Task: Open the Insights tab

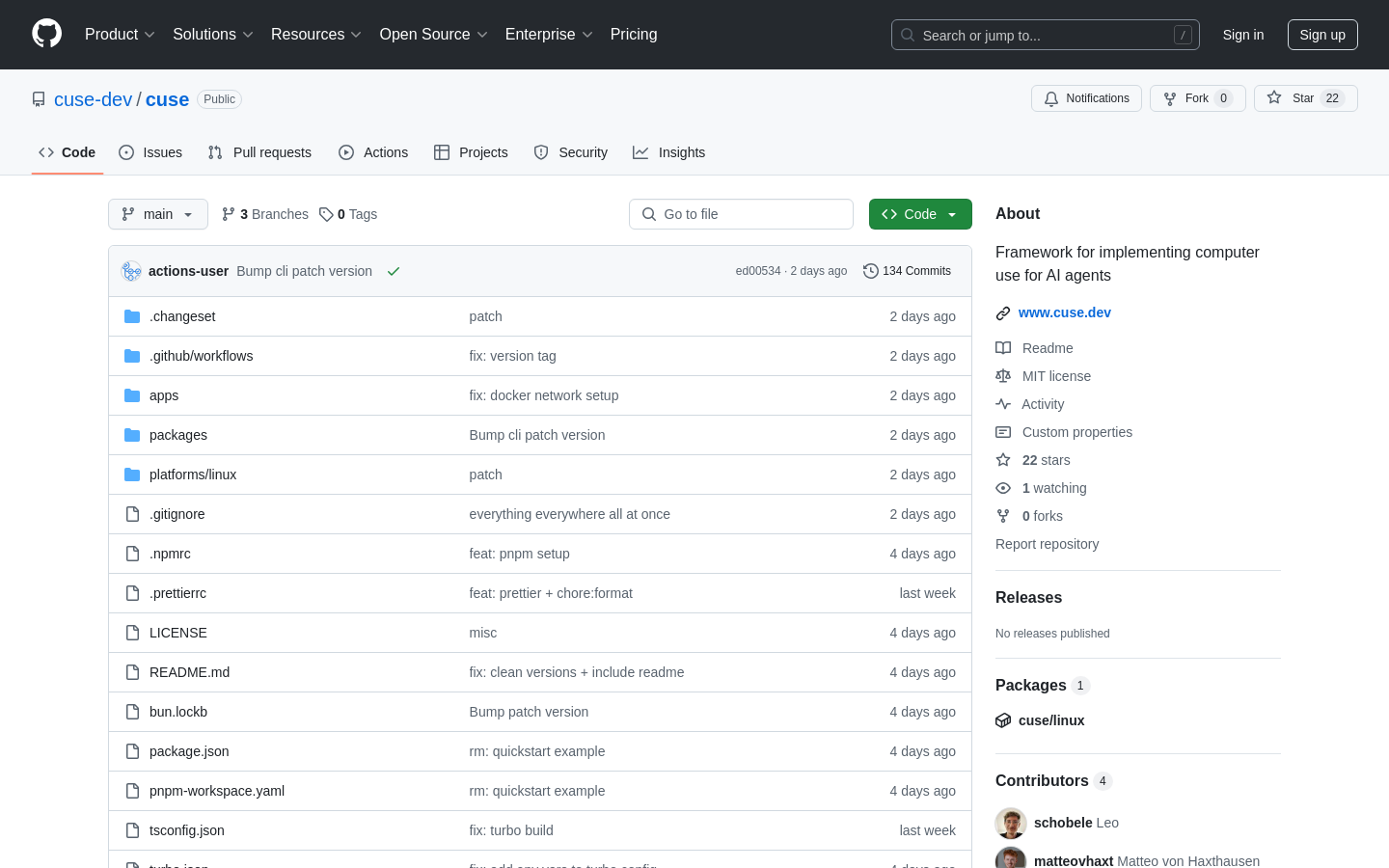Action: [x=669, y=152]
